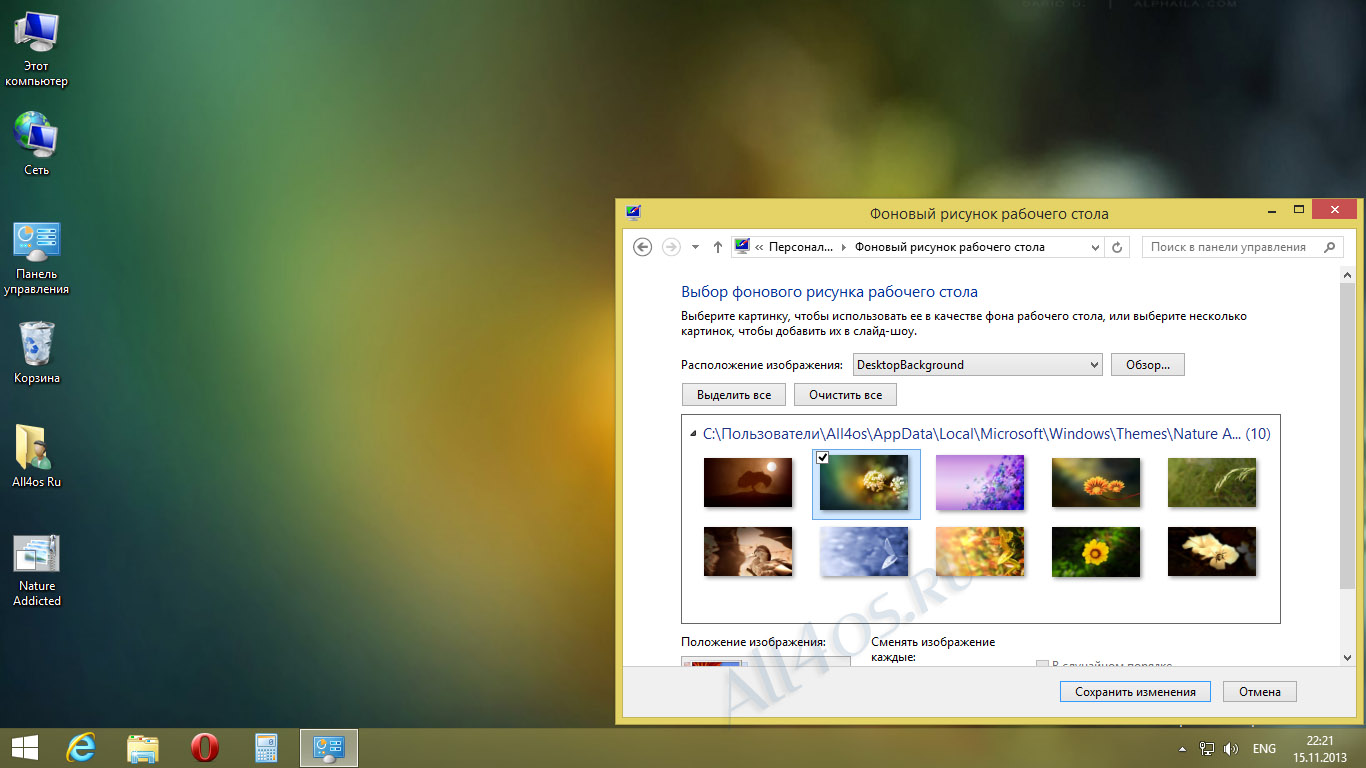Image resolution: width=1366 pixels, height=768 pixels.
Task: Click the Положение изображения label
Action: 754,642
